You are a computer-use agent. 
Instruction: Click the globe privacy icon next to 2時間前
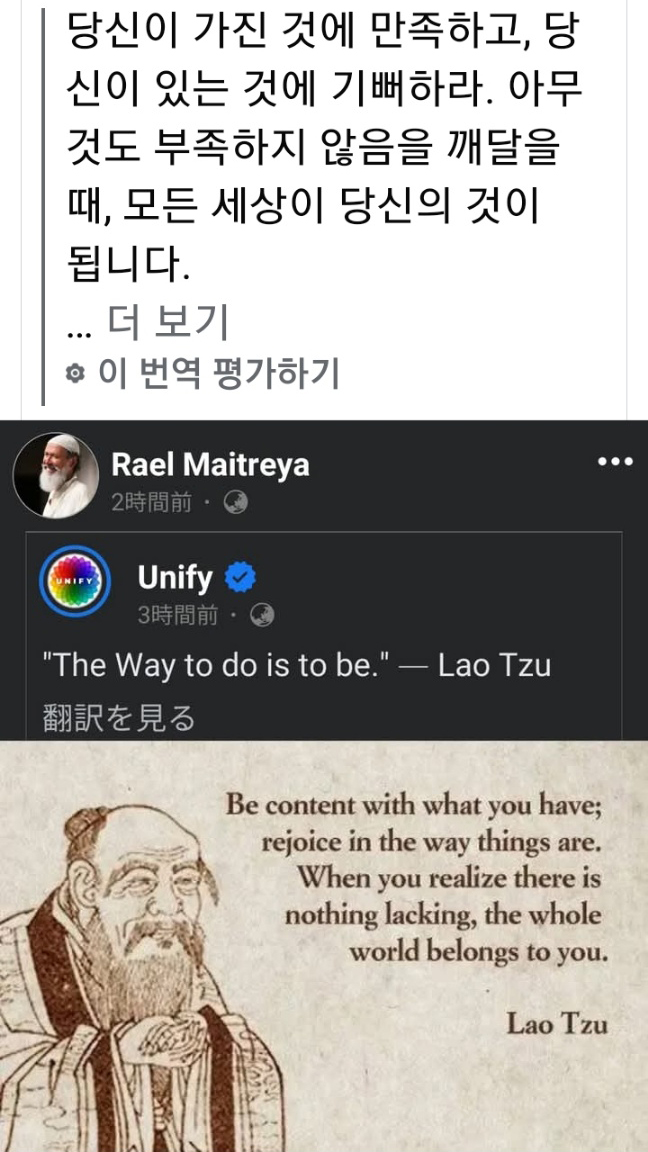click(x=235, y=503)
